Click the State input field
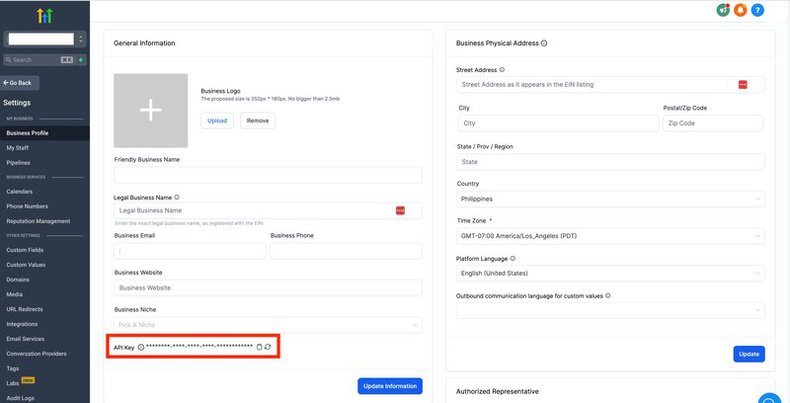The image size is (790, 403). (x=610, y=162)
